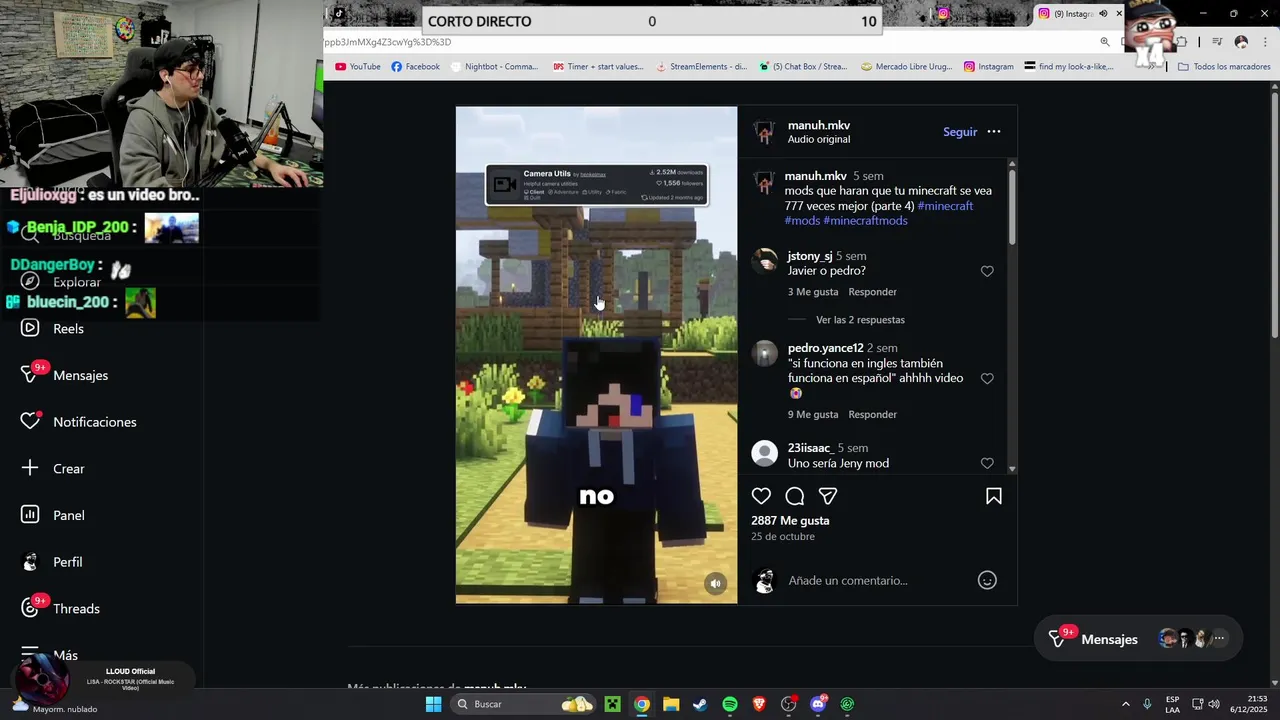This screenshot has height=720, width=1280.
Task: Open the #minecraftmods hashtag link
Action: click(x=865, y=220)
